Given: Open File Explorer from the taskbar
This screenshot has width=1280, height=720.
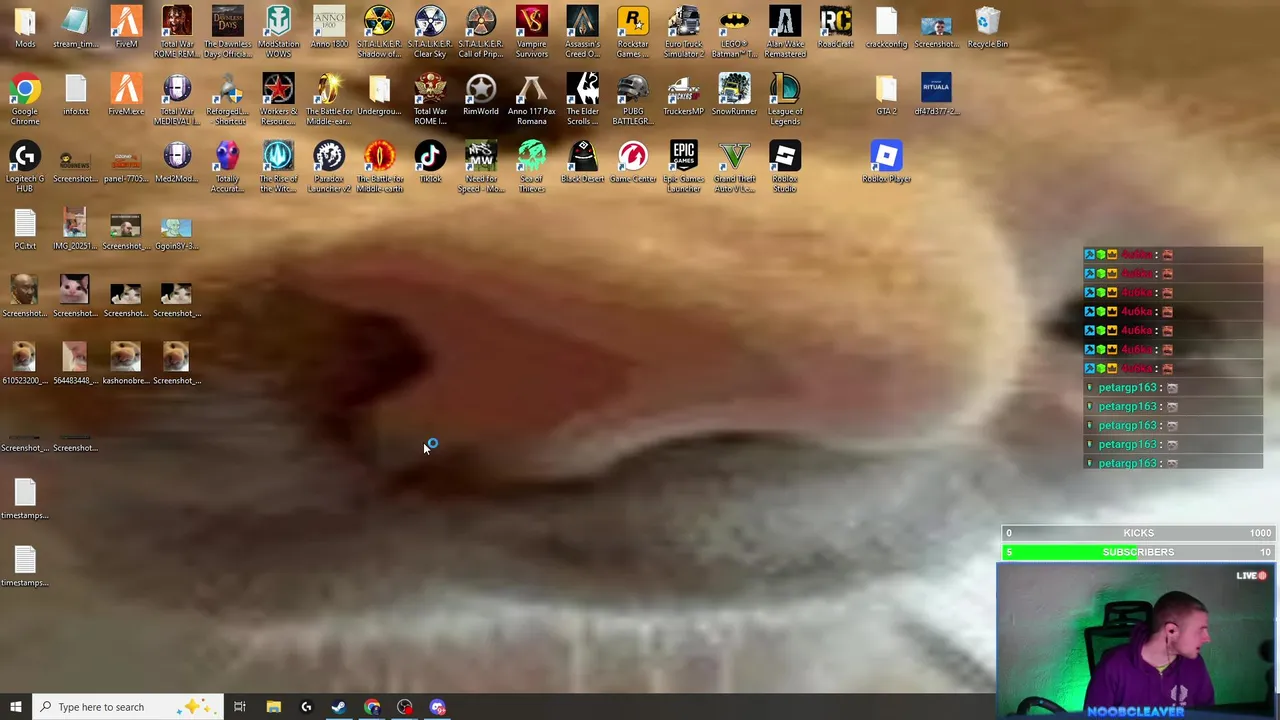Looking at the screenshot, I should tap(273, 707).
